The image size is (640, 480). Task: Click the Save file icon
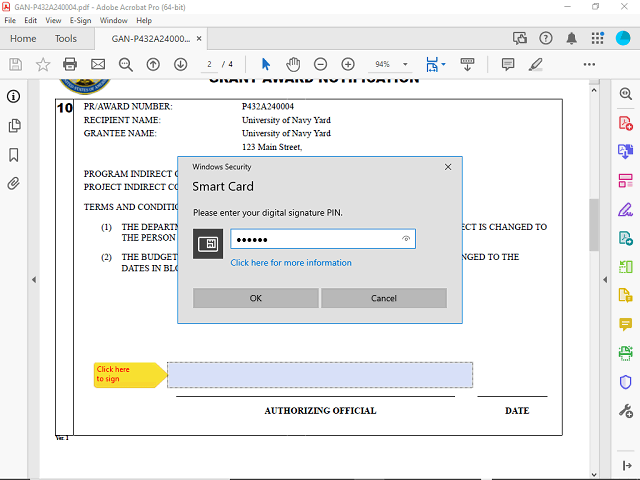(16, 64)
